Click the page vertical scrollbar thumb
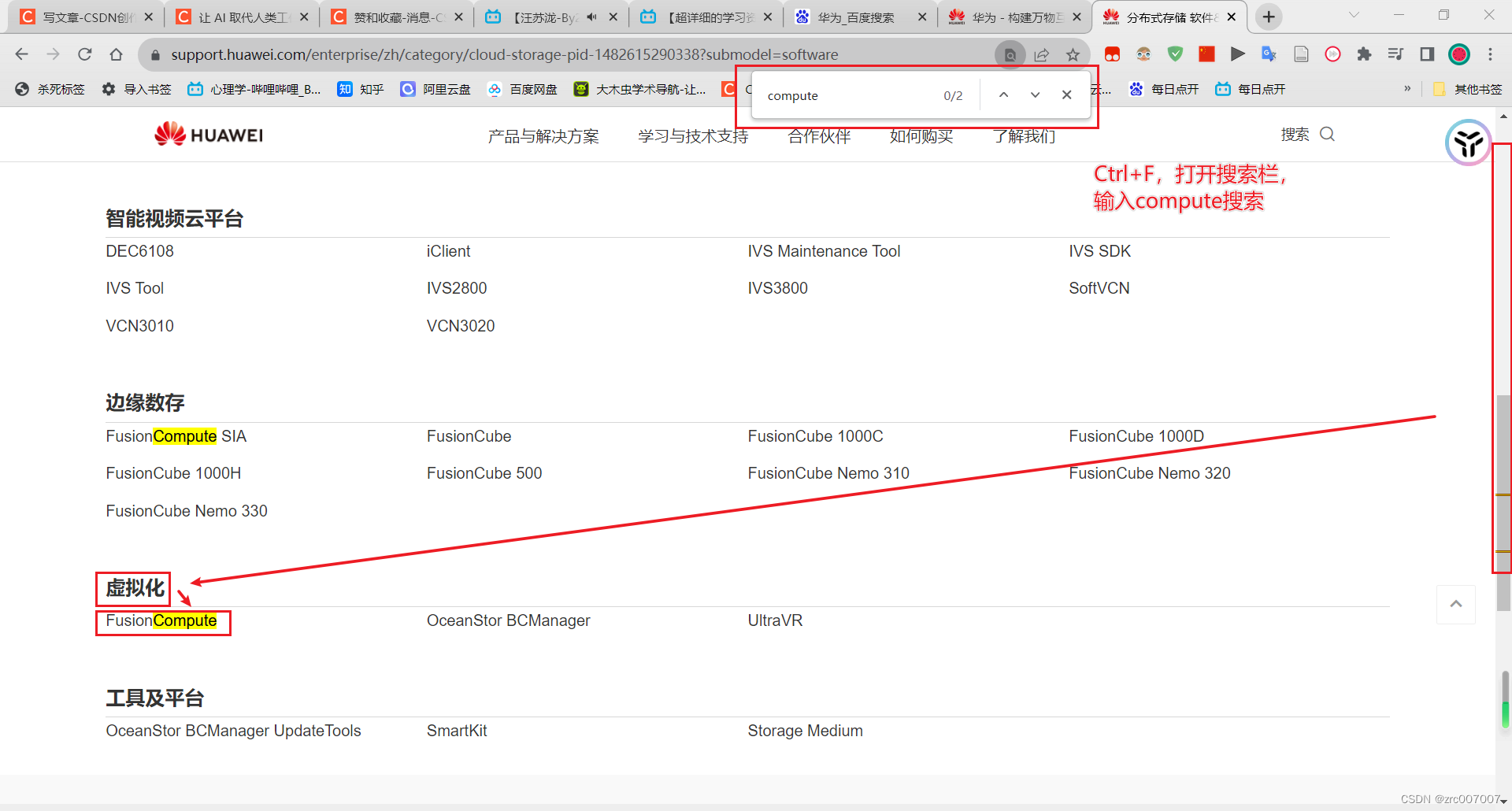The height and width of the screenshot is (811, 1512). click(x=1503, y=502)
